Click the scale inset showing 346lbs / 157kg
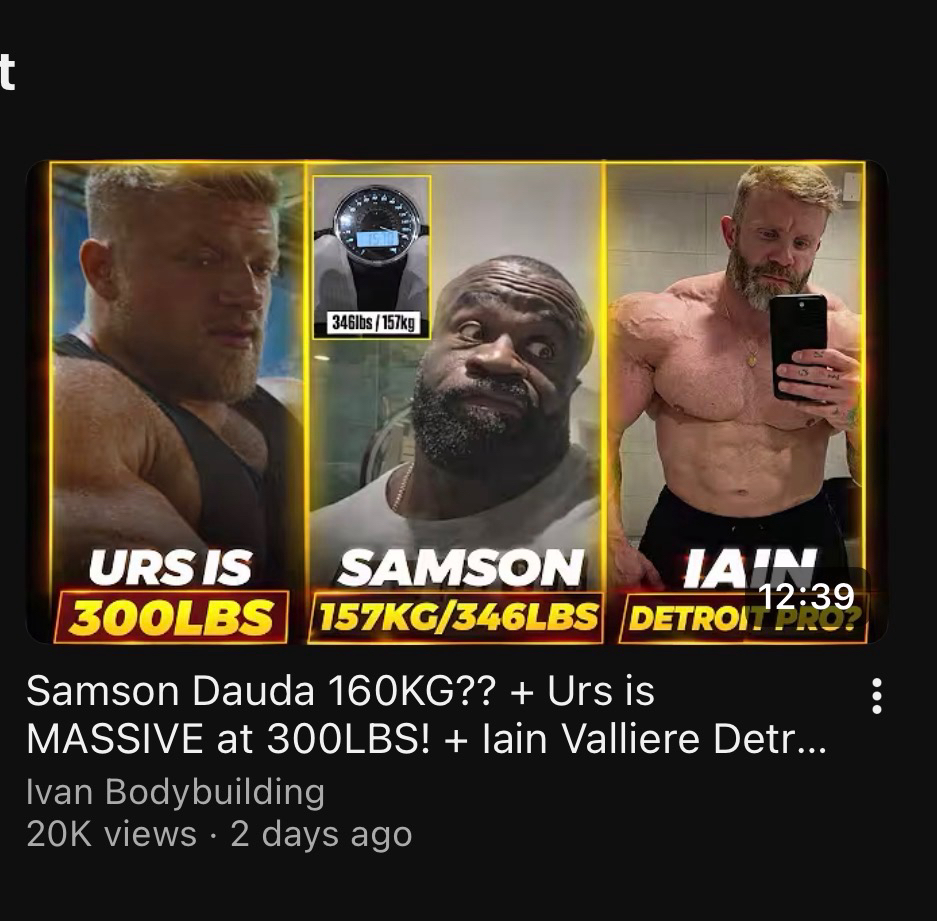The image size is (937, 921). (372, 257)
